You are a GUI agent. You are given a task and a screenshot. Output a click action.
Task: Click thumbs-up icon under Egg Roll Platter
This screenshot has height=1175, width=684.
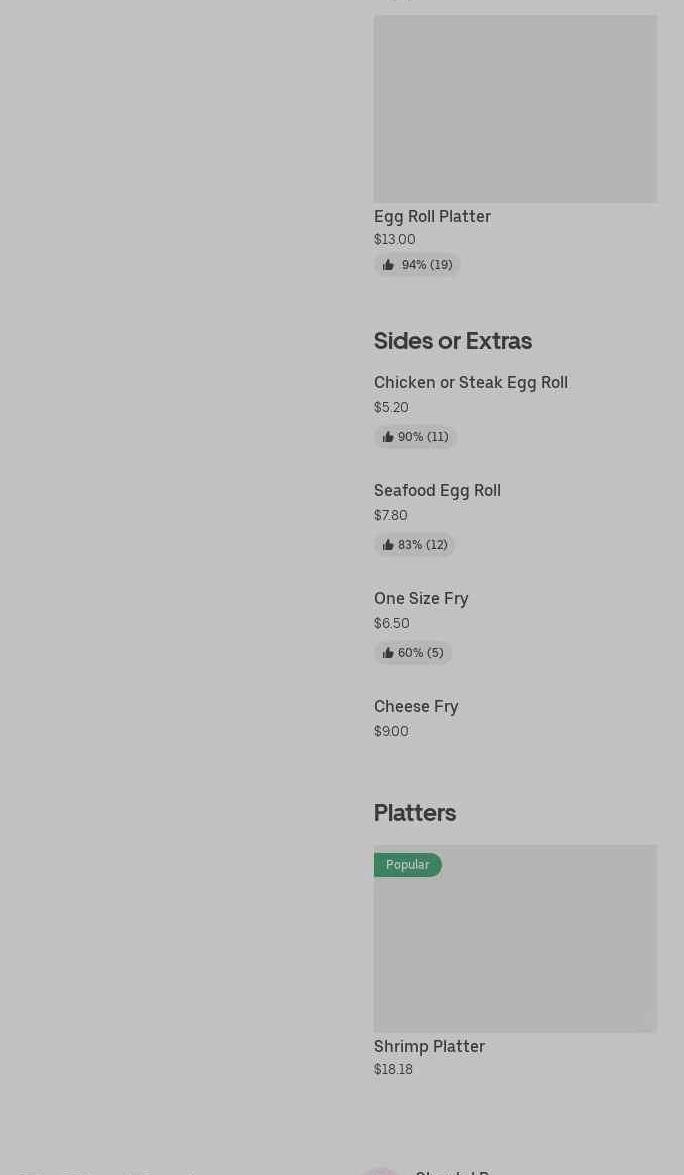[388, 265]
